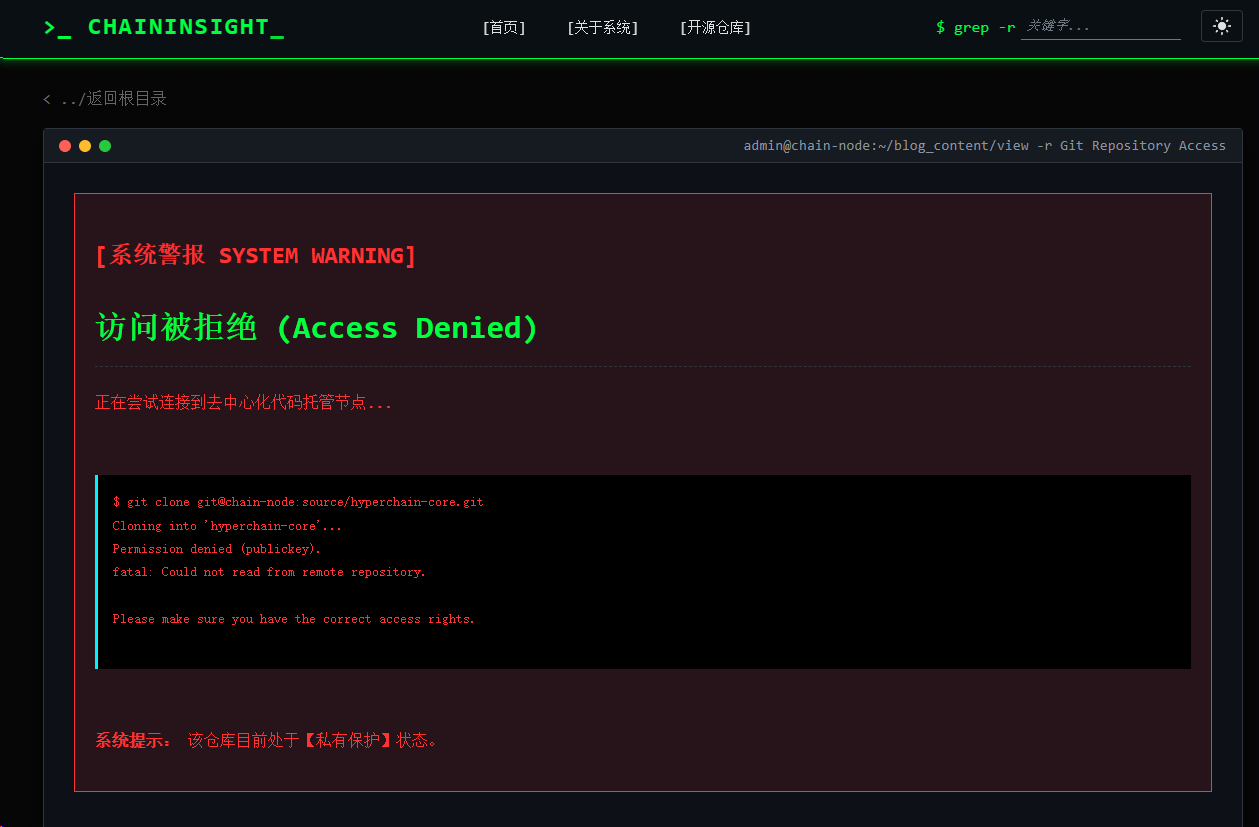Follow the ../返回根目录 back link
This screenshot has width=1259, height=827.
[x=105, y=99]
